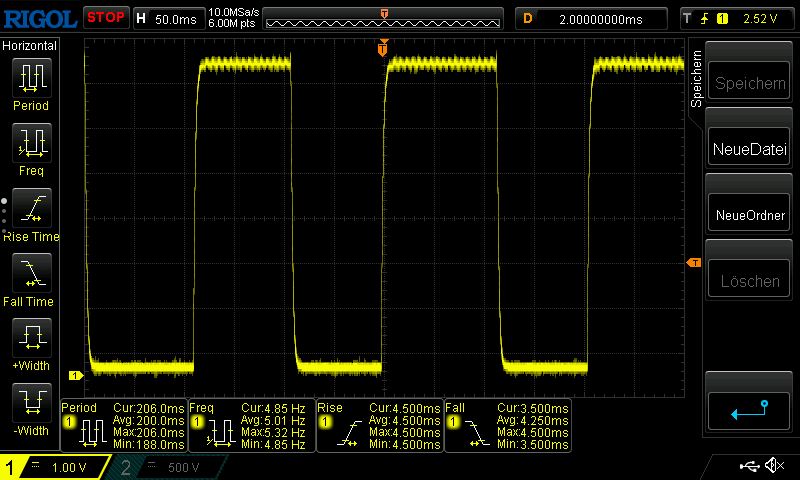This screenshot has width=800, height=480.
Task: Select the Freq measurement icon
Action: [x=30, y=144]
